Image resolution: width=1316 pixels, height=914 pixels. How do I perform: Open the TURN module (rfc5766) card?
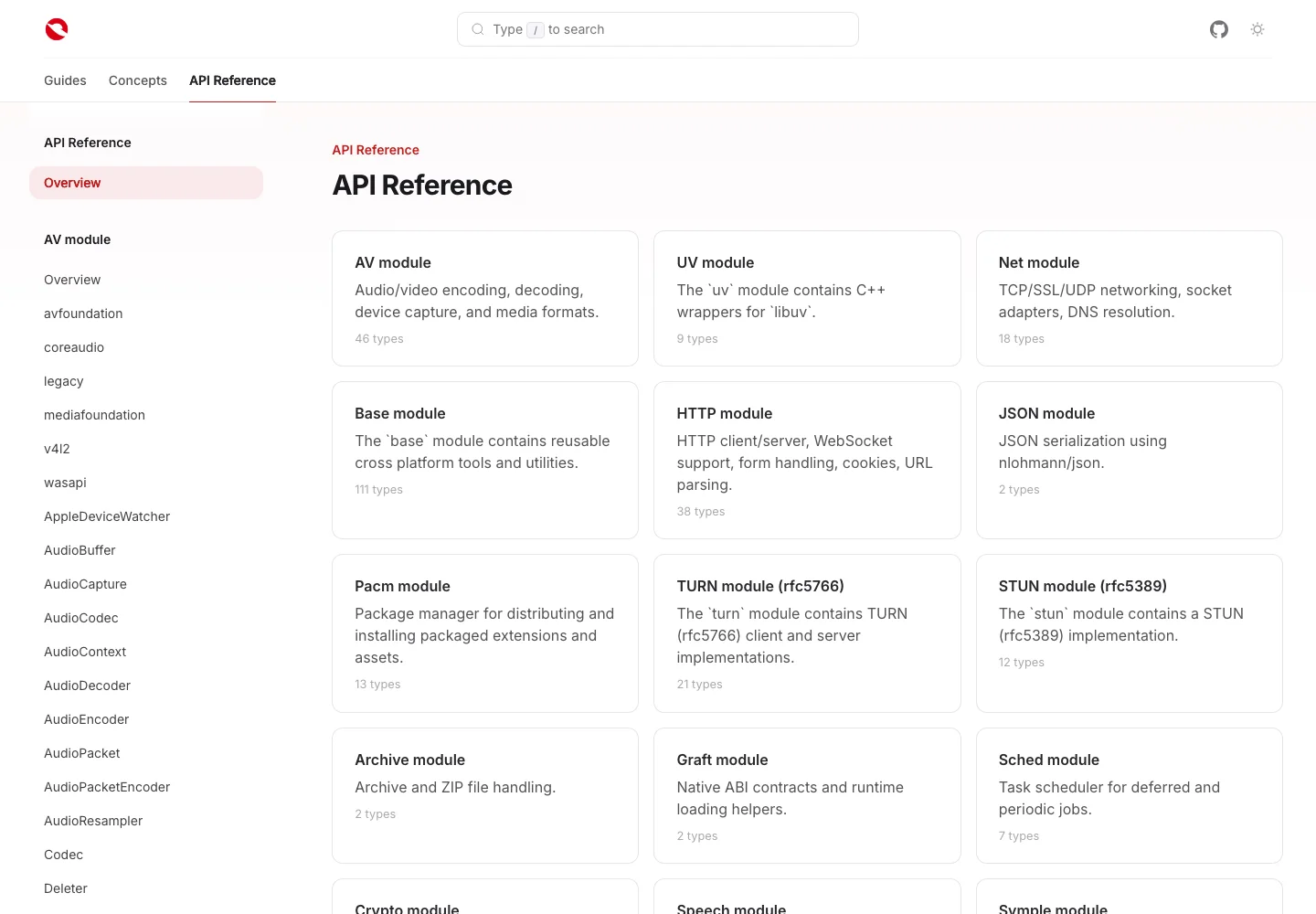[x=807, y=633]
